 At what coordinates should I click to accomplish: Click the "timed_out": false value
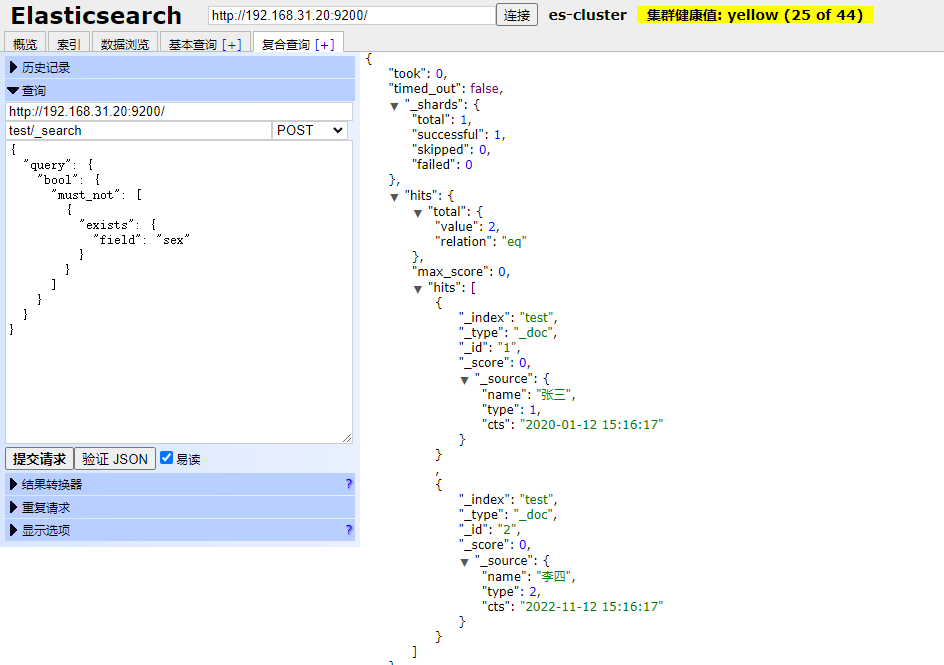coord(485,88)
